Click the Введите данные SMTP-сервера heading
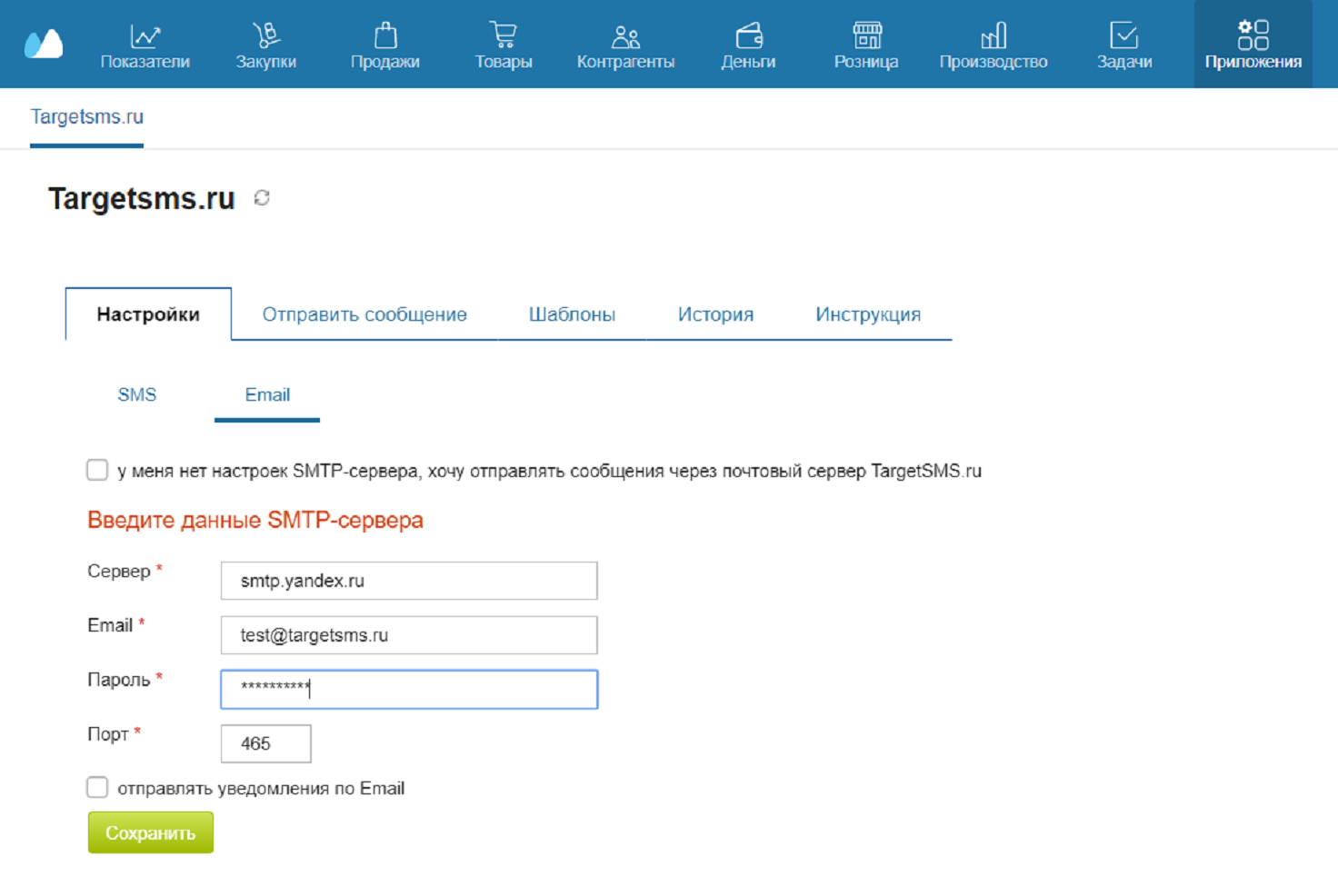 coord(255,521)
